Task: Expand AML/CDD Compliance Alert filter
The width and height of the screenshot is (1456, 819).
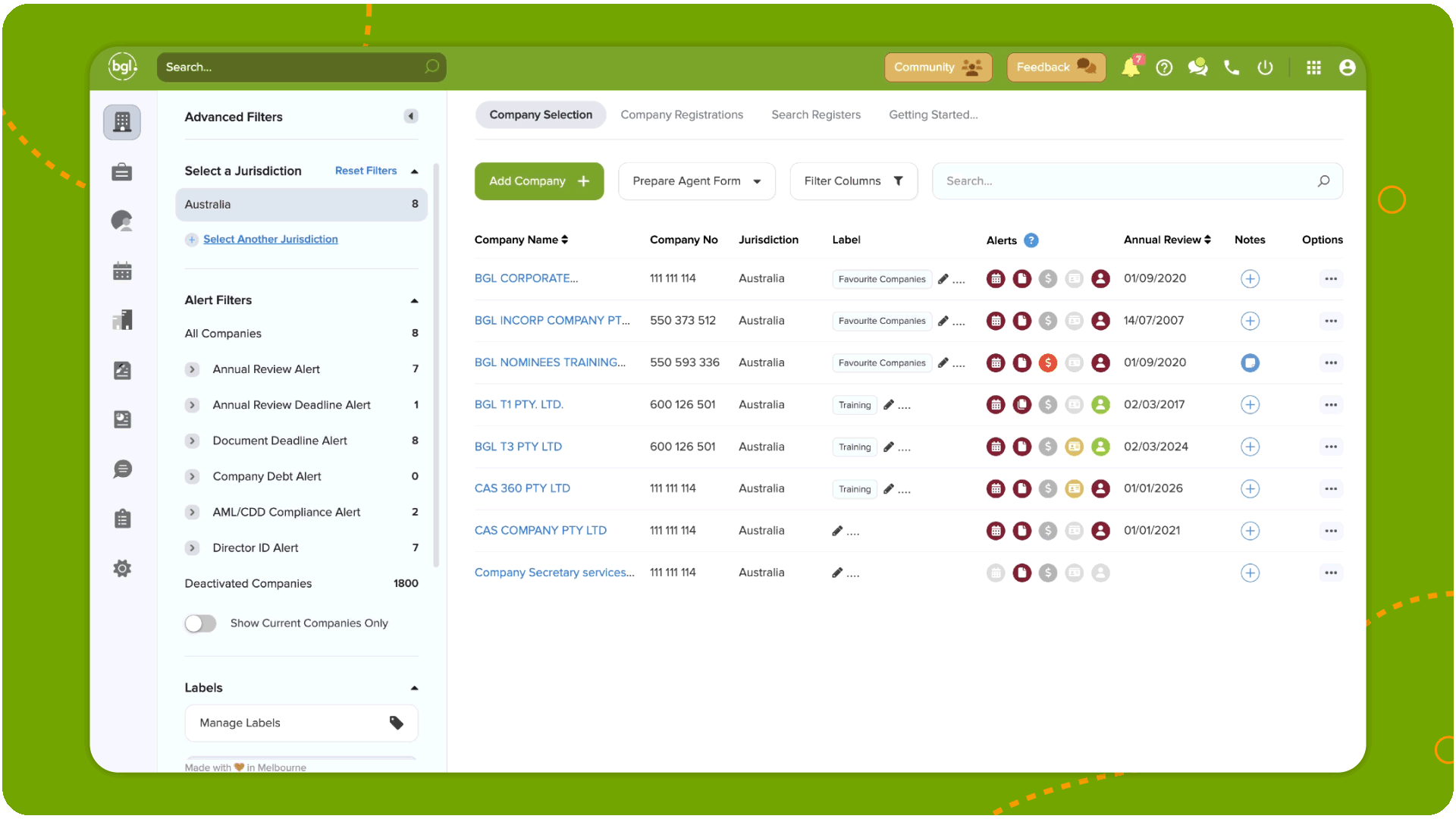Action: [192, 512]
